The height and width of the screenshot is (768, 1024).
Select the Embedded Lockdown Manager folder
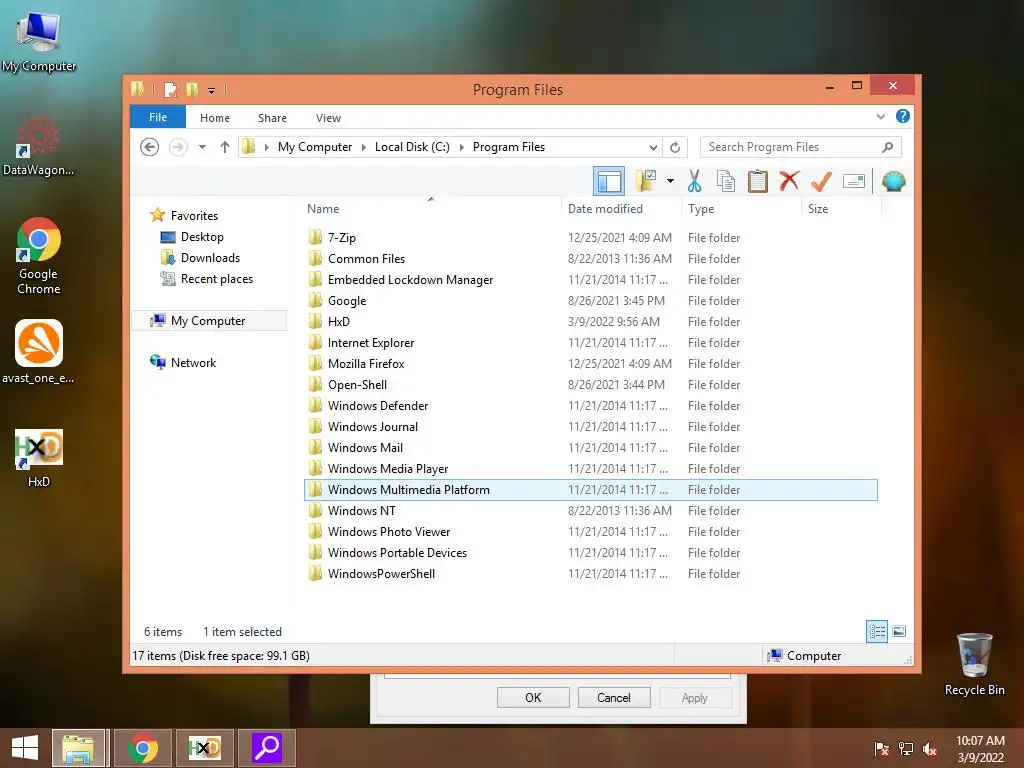pos(591,280)
